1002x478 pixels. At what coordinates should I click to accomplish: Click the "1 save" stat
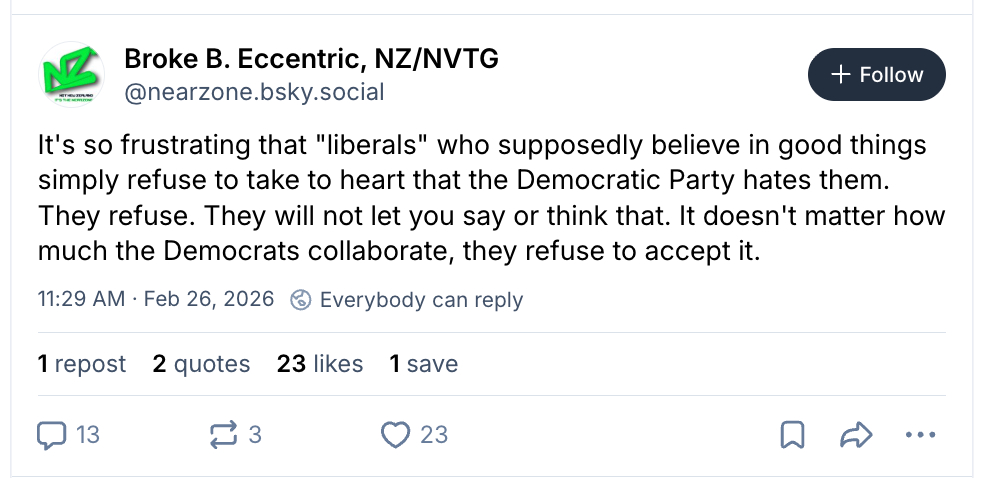pyautogui.click(x=424, y=363)
